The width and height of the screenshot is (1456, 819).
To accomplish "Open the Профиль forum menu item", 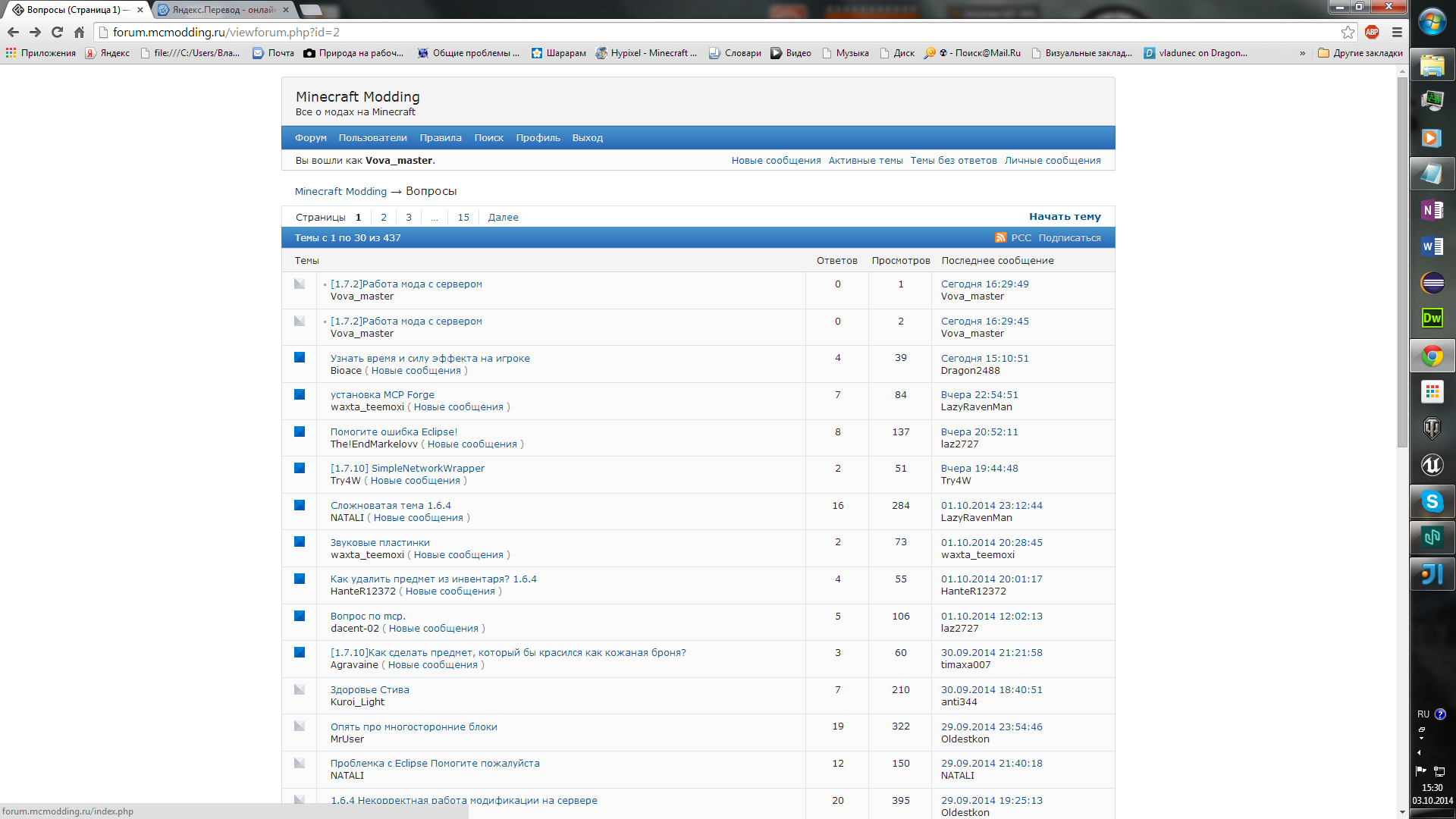I will click(x=538, y=138).
